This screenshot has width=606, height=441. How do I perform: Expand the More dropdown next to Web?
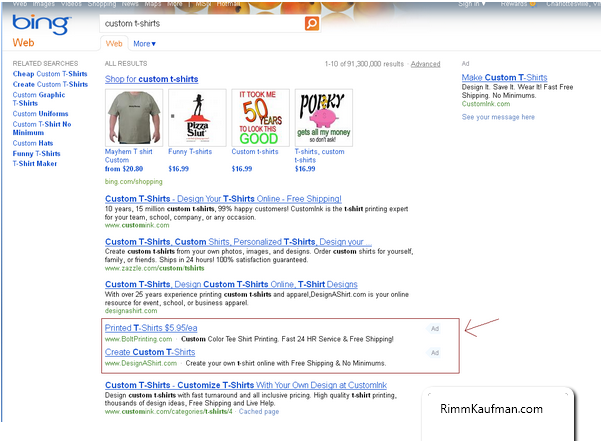pos(145,44)
